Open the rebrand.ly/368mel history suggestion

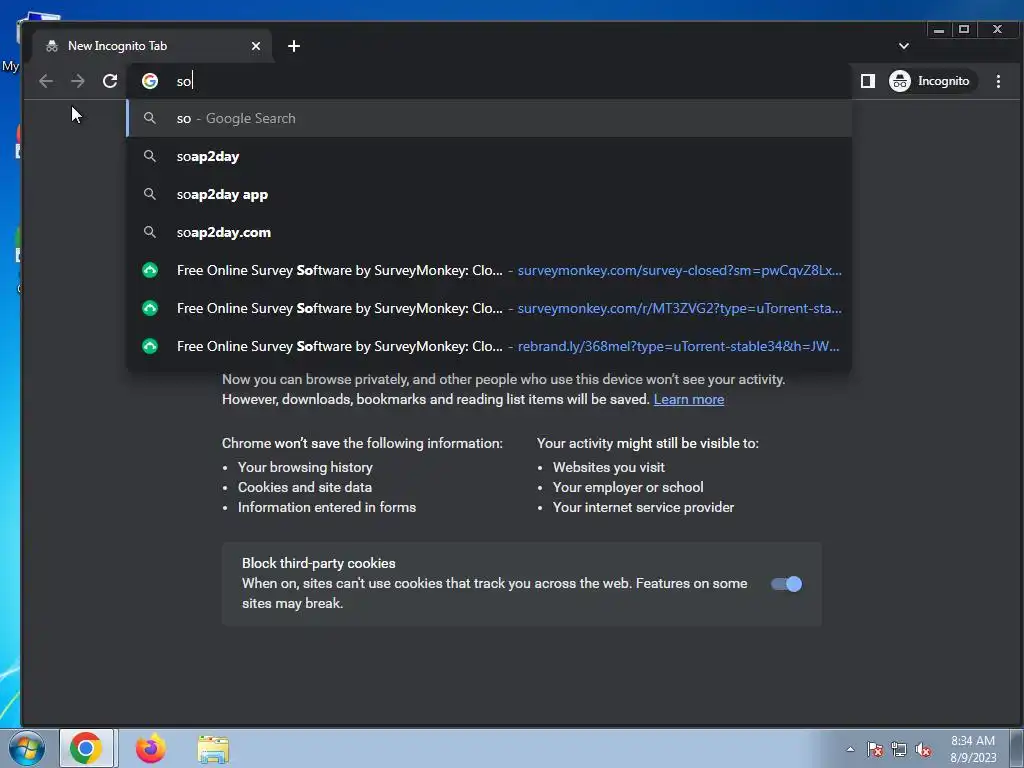coord(489,345)
